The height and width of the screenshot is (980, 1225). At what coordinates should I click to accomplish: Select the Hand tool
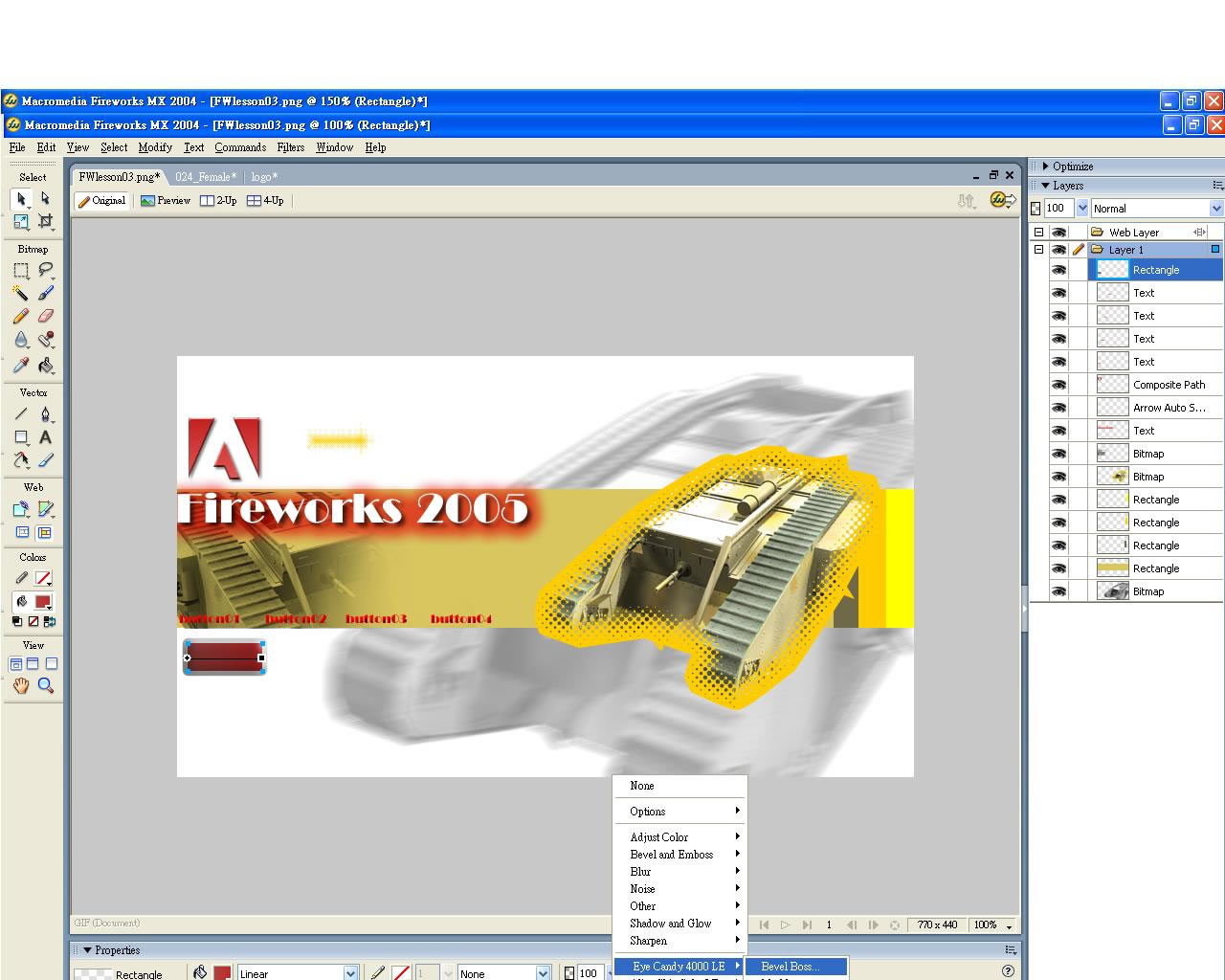20,685
